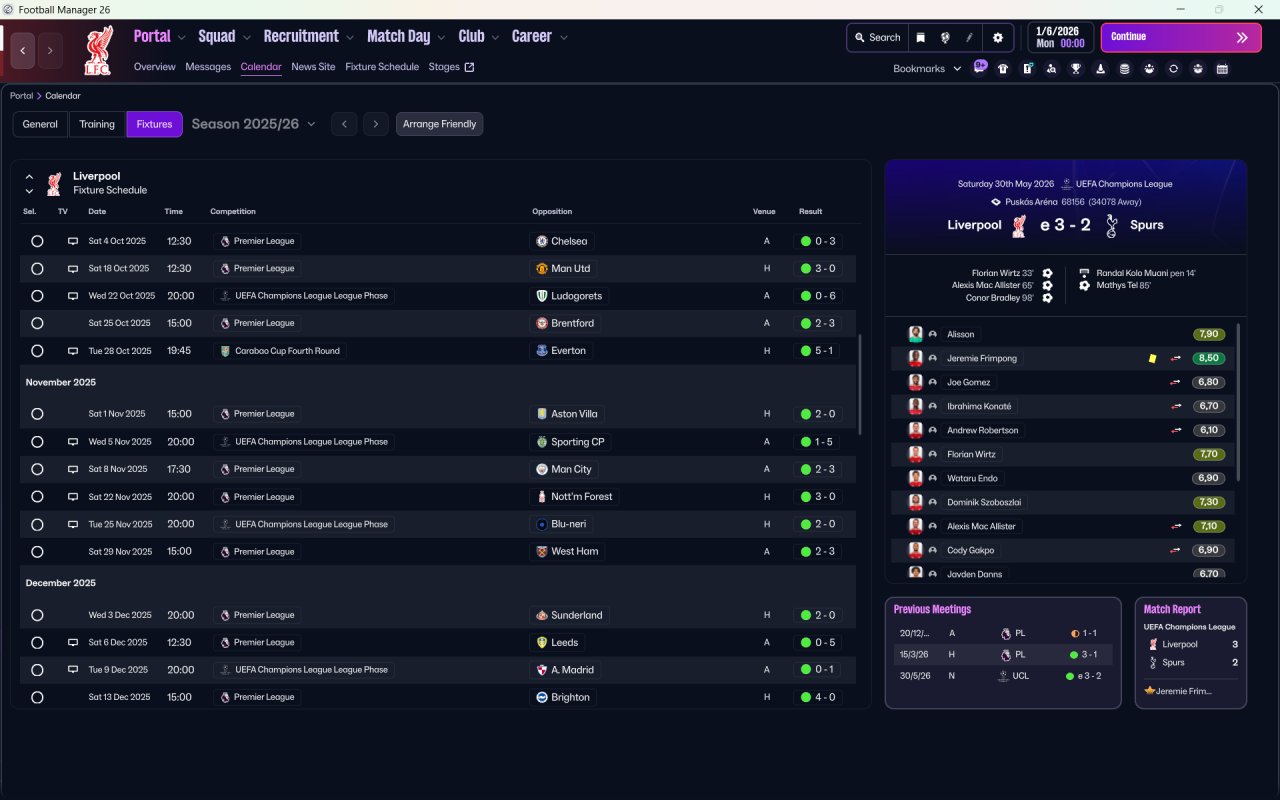Go to the next season with right arrow

point(375,124)
